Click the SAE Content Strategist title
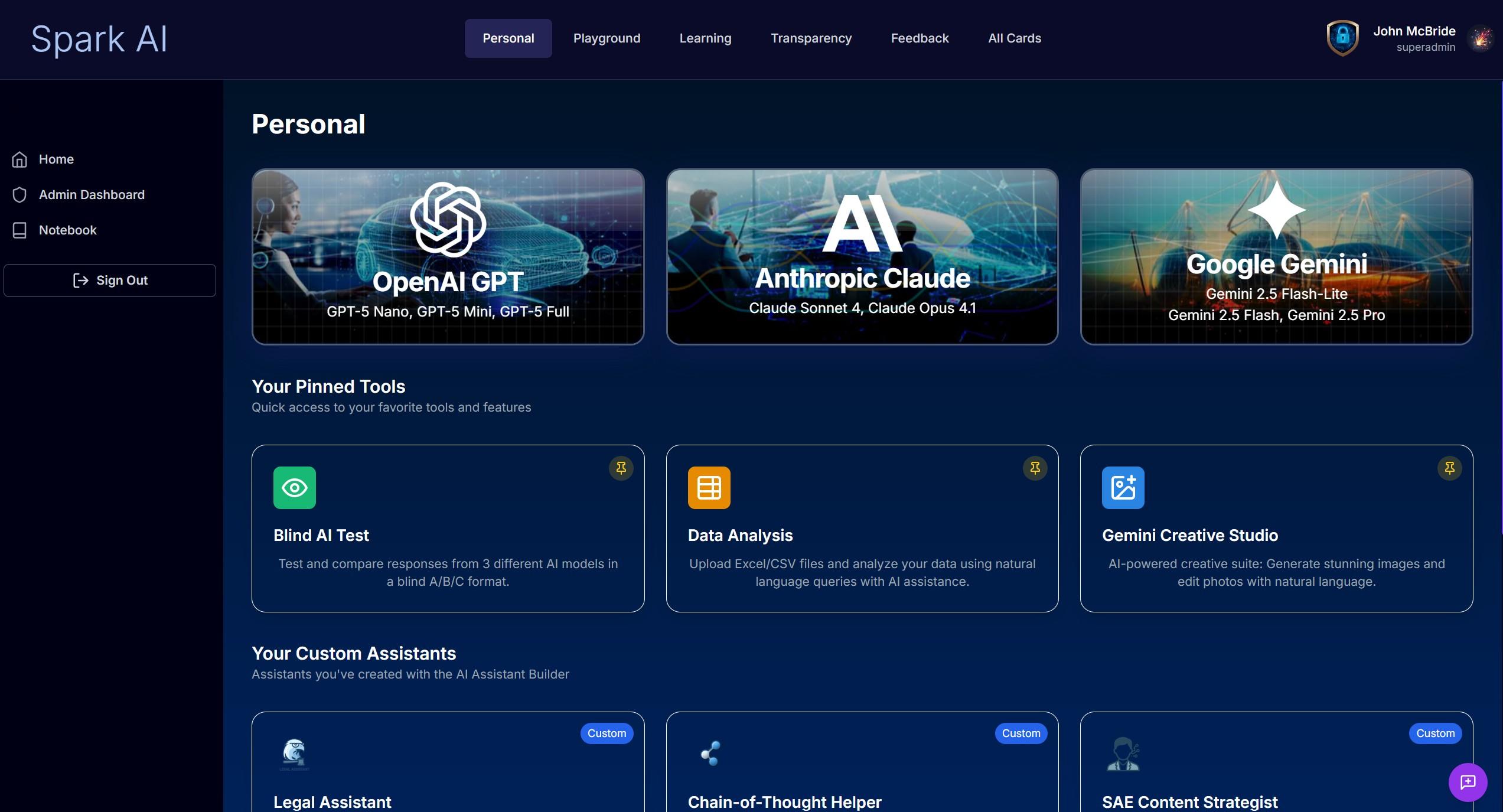The image size is (1503, 812). 1189,802
